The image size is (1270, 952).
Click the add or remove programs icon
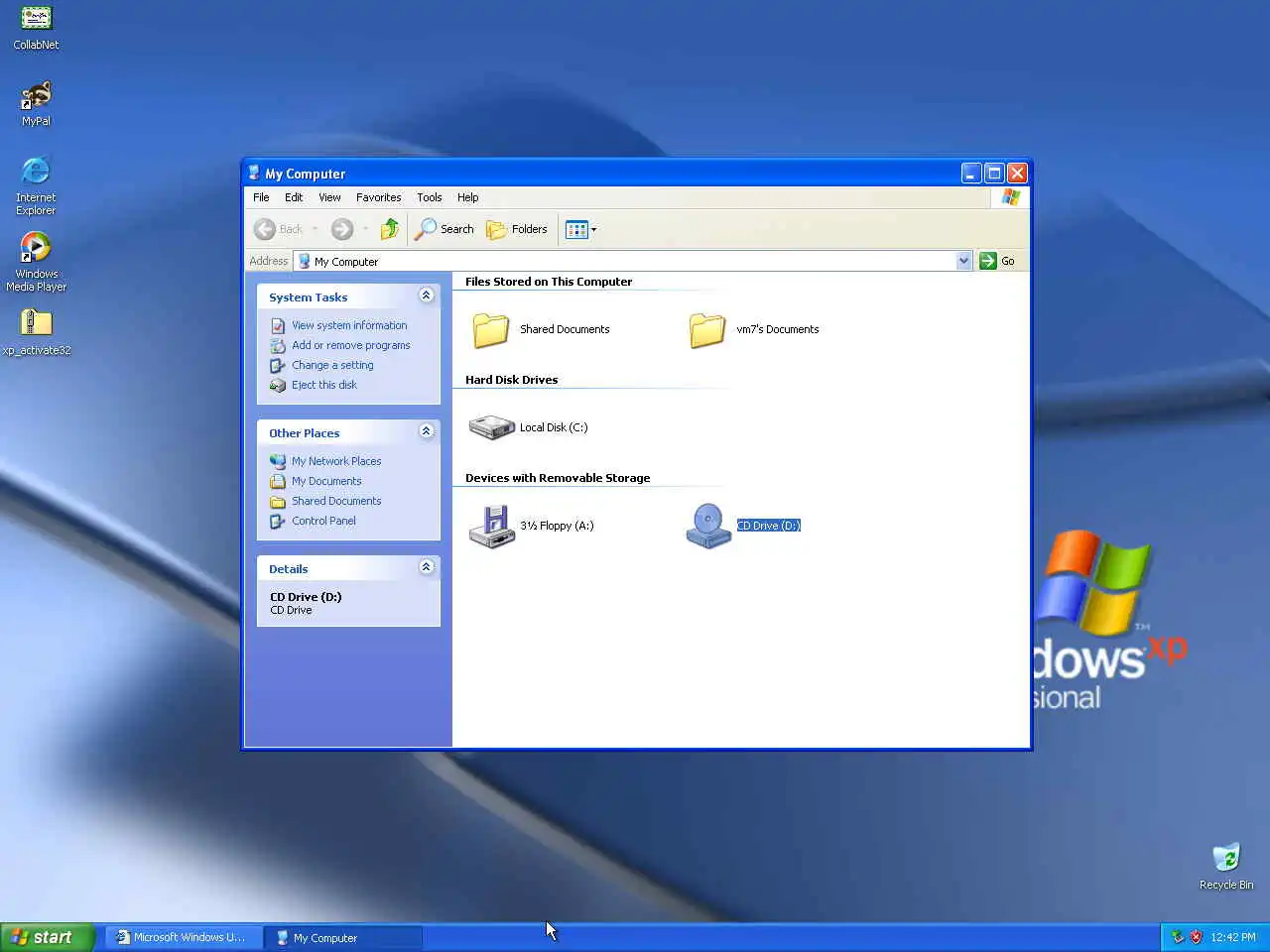[x=278, y=345]
